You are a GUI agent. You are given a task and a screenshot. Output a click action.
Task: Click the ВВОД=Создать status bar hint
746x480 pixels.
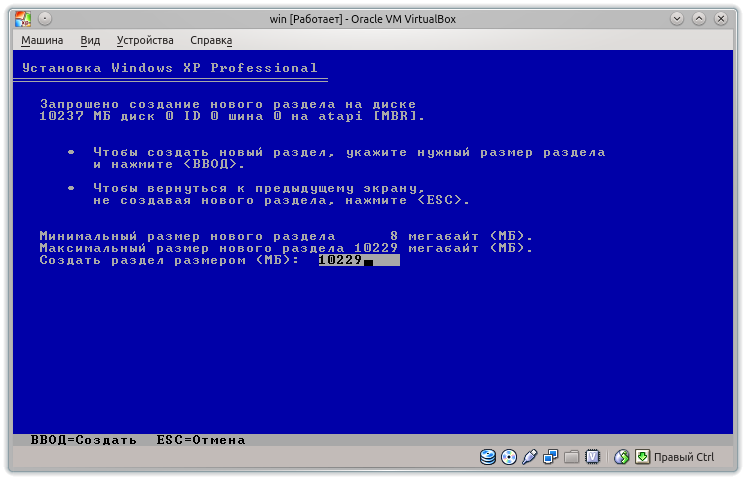coord(84,440)
